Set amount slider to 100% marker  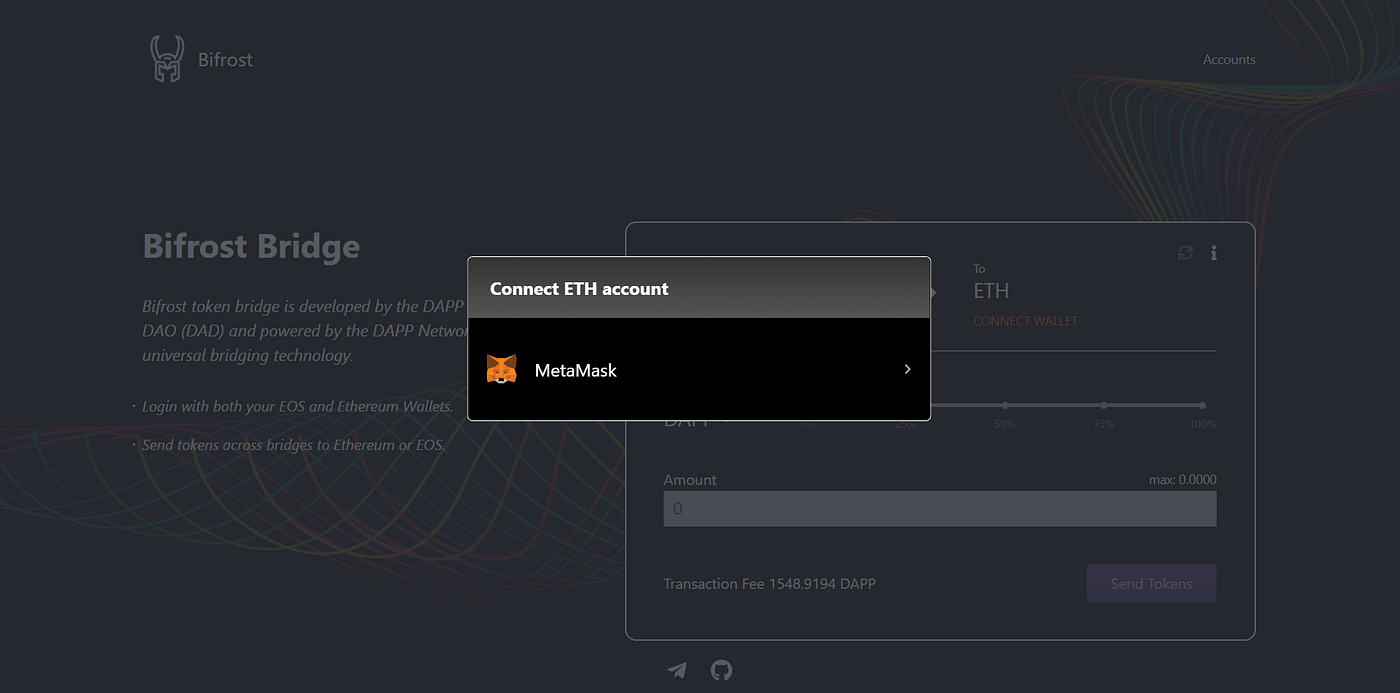(x=1202, y=405)
